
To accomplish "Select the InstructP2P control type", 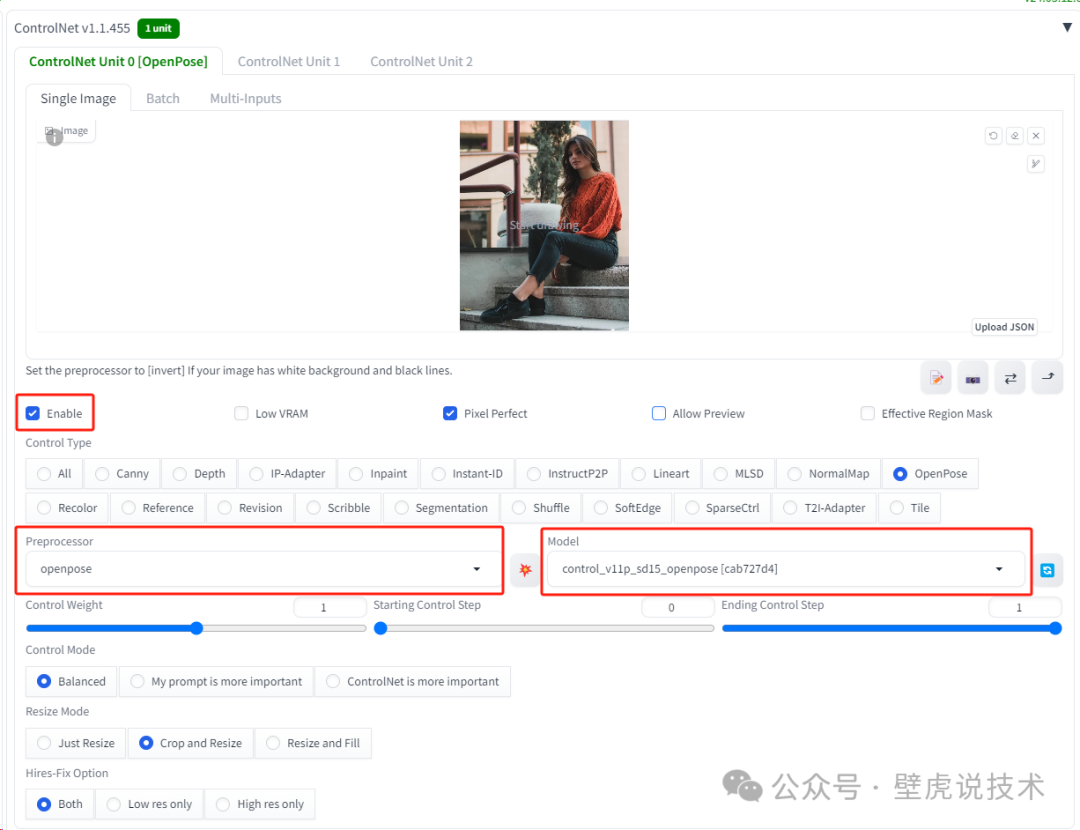I will pyautogui.click(x=568, y=474).
